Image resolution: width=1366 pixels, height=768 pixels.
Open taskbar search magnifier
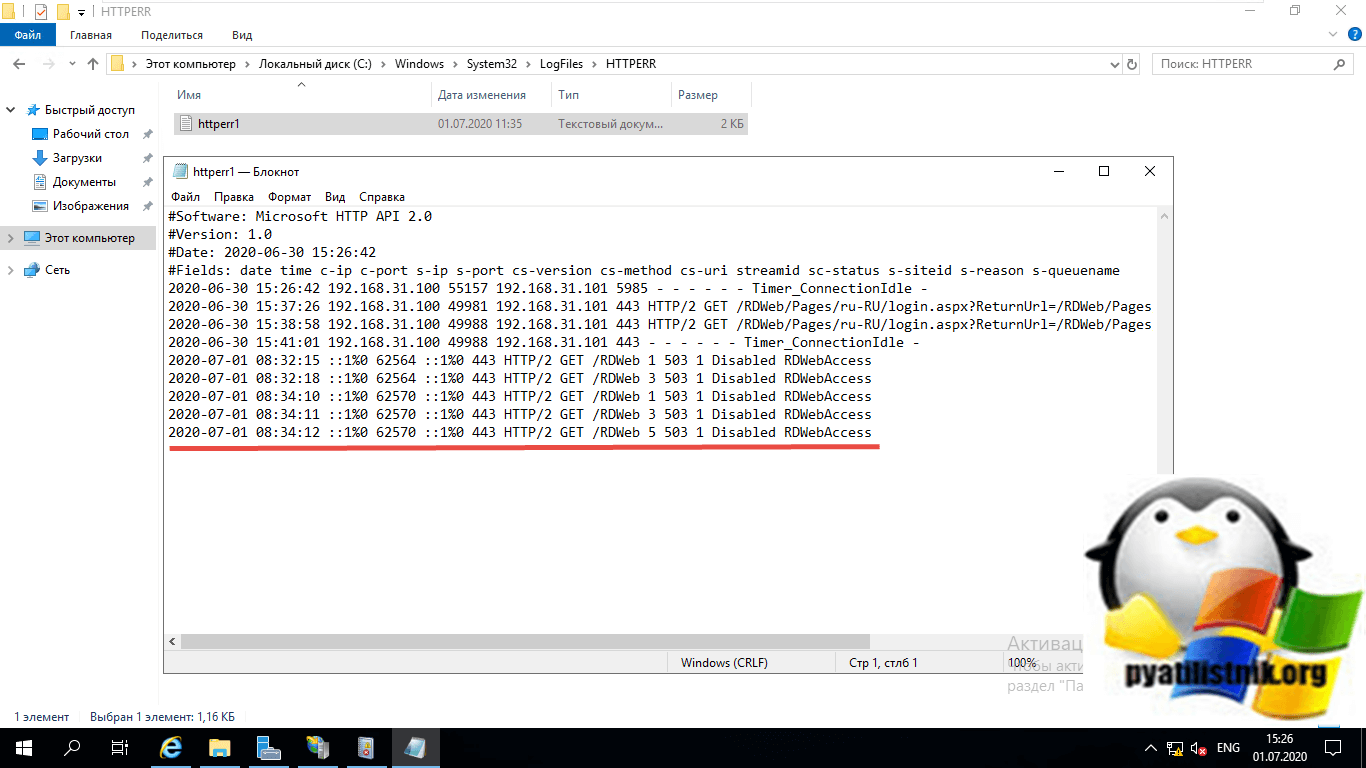(x=72, y=747)
